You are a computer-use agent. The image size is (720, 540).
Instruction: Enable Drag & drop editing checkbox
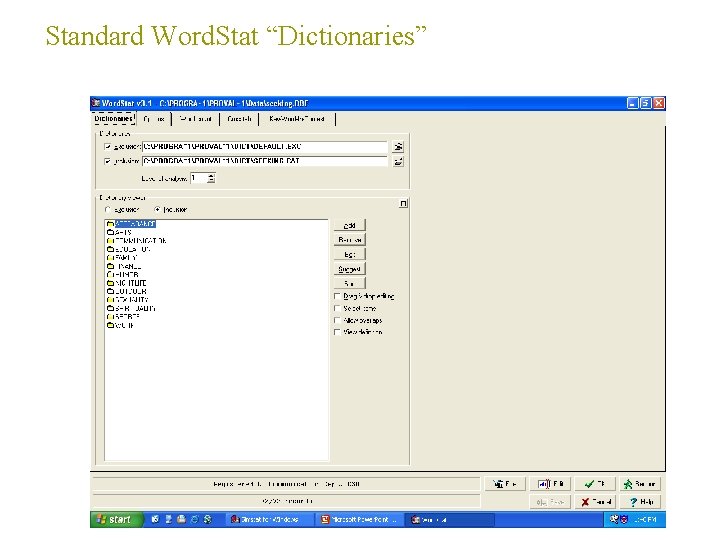[x=337, y=296]
